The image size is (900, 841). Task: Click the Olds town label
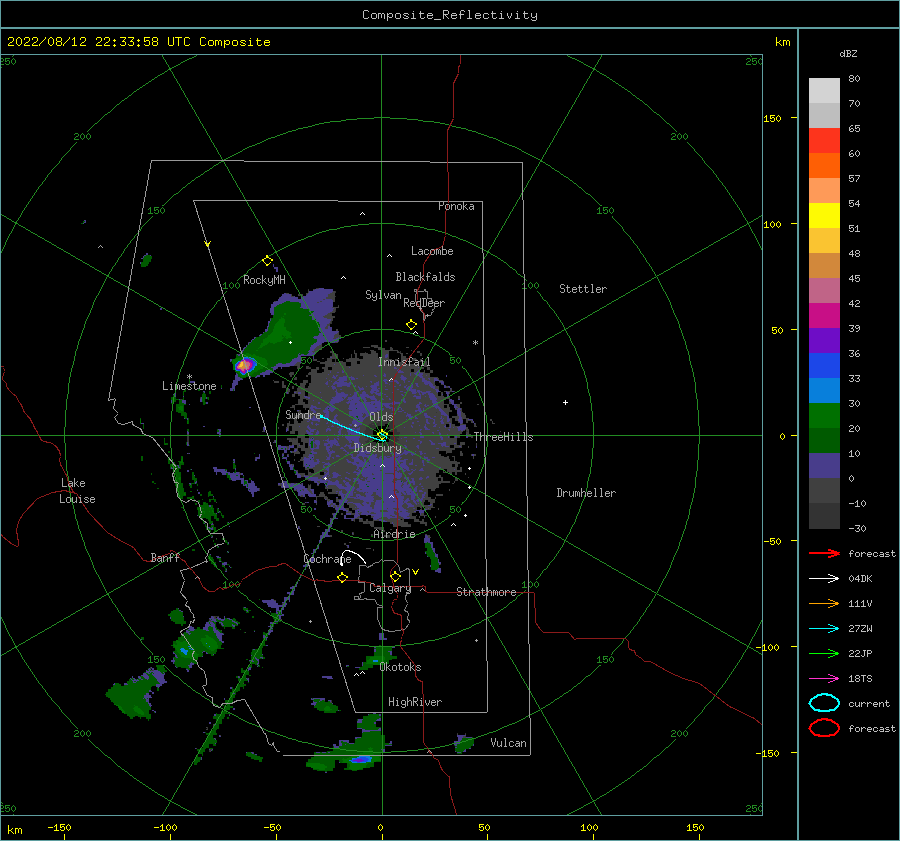pos(381,417)
